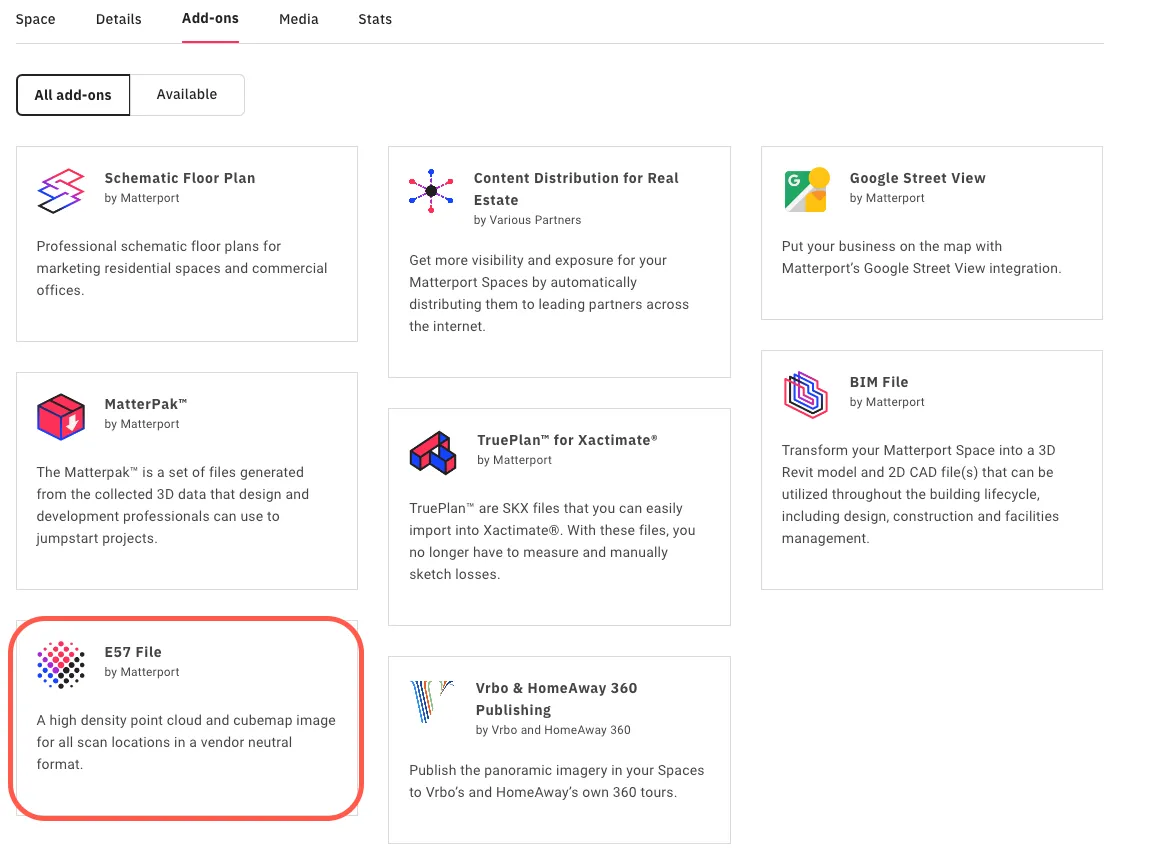The image size is (1149, 862).
Task: Filter to Available add-ons
Action: [187, 95]
